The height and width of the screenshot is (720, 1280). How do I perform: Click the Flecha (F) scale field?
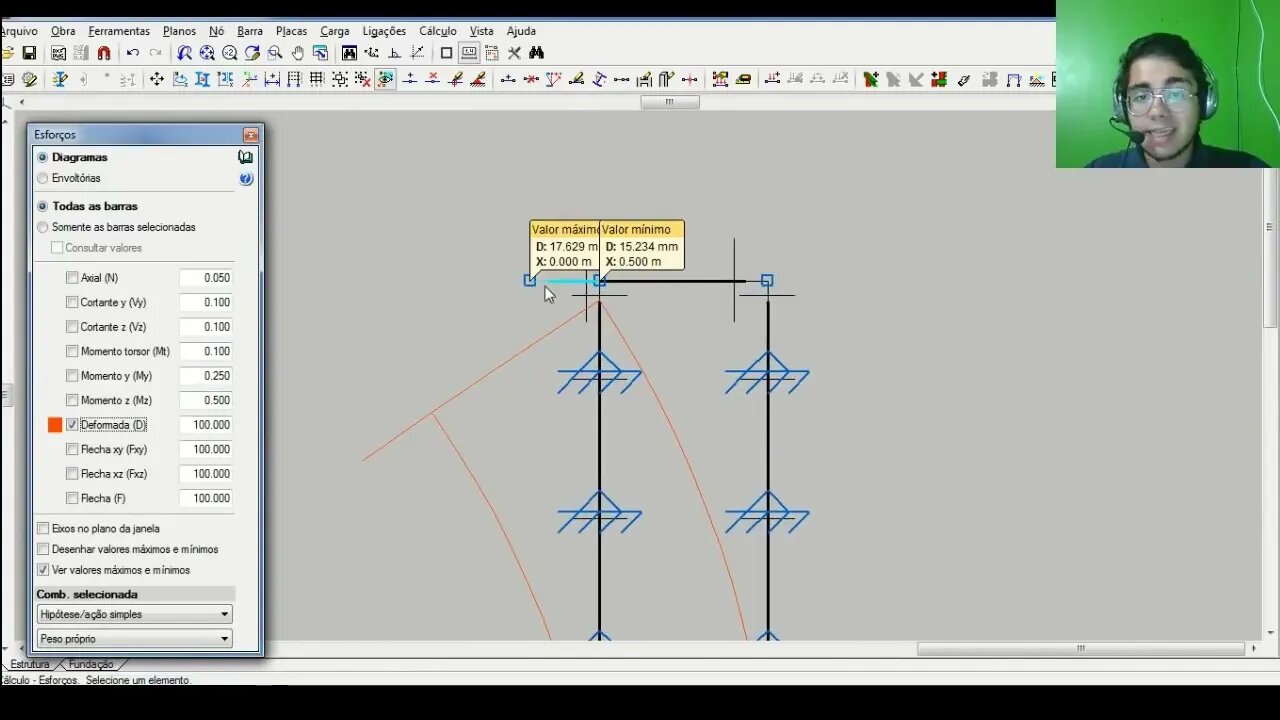pyautogui.click(x=206, y=498)
